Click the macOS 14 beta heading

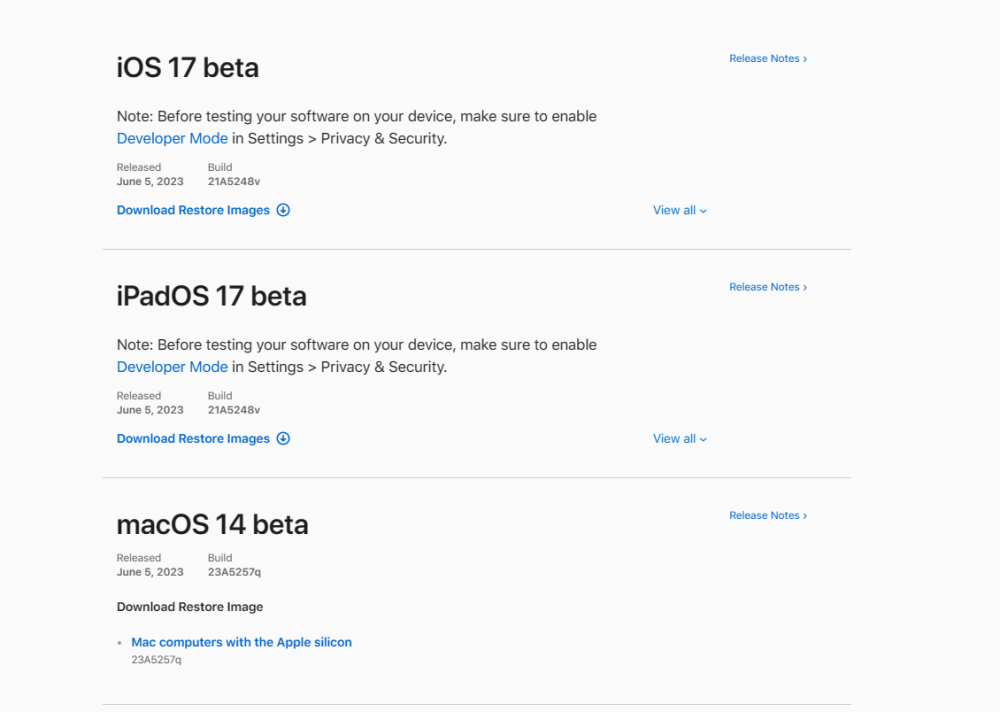[x=212, y=524]
